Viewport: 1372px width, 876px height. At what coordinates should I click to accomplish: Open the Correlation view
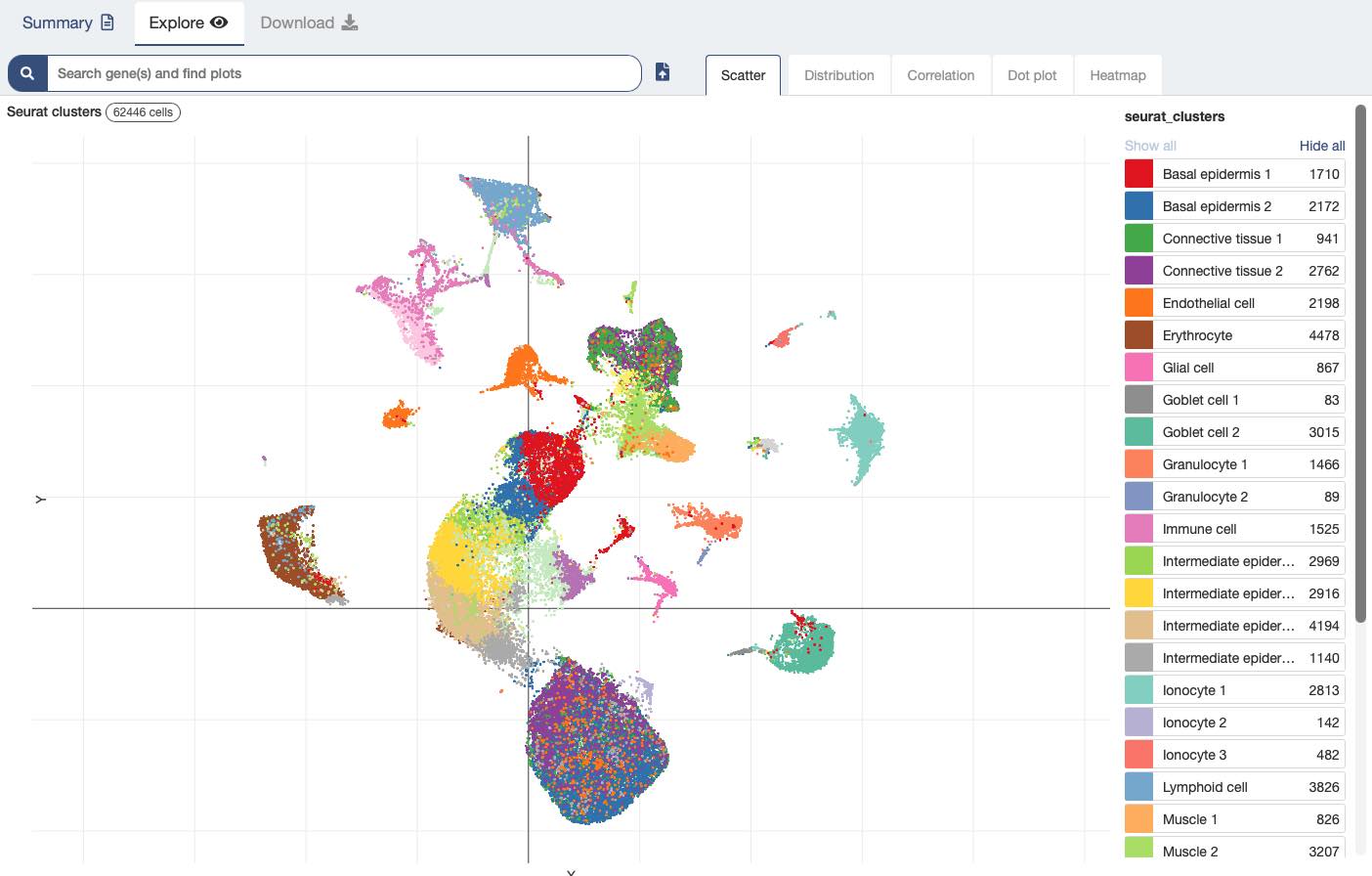tap(940, 74)
